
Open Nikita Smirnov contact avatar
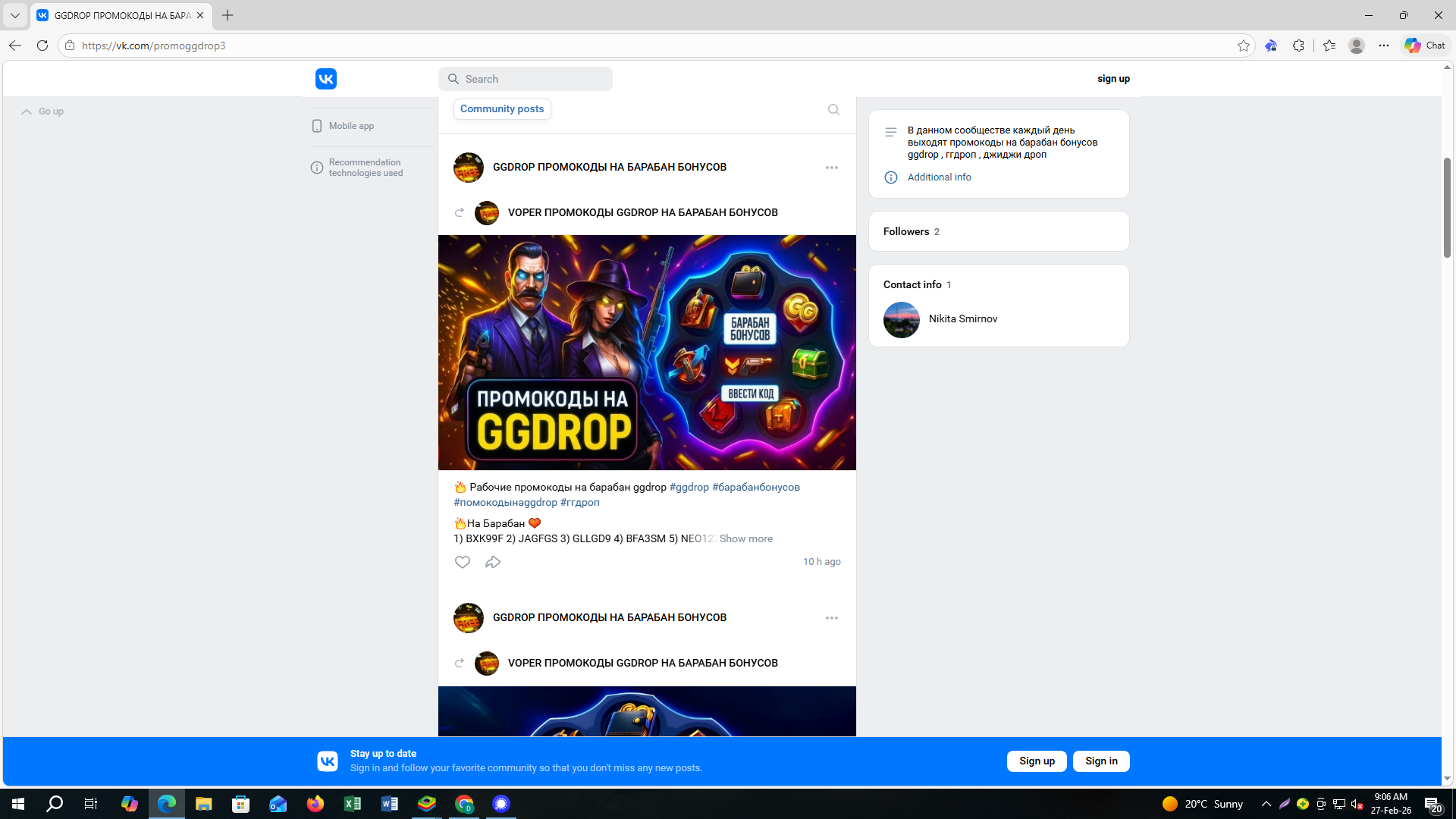(x=902, y=319)
